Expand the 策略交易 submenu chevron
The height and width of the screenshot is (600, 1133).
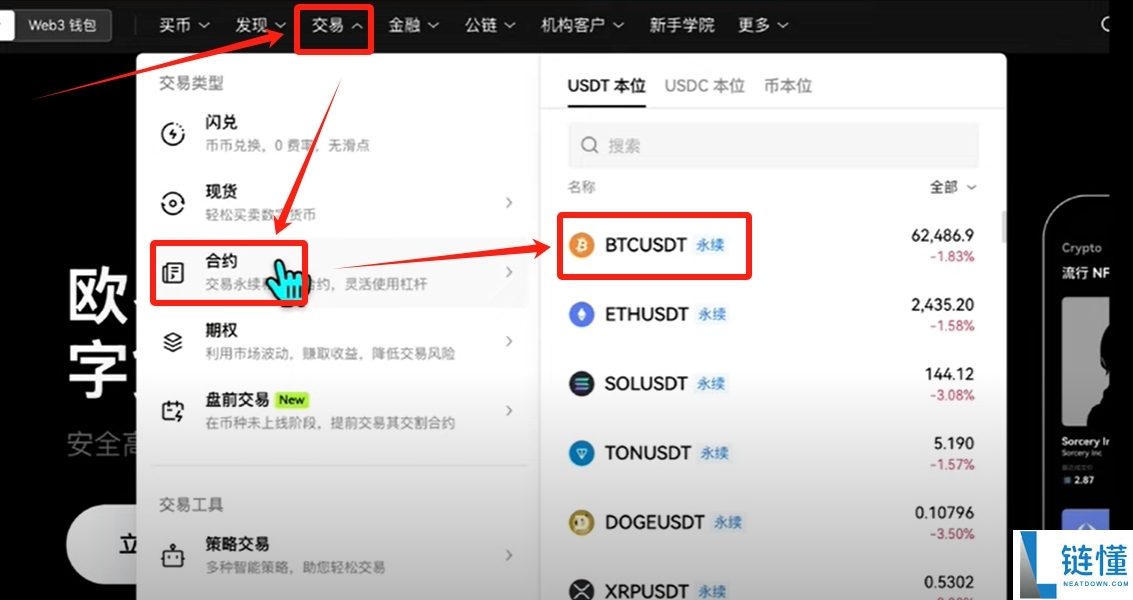[x=509, y=555]
